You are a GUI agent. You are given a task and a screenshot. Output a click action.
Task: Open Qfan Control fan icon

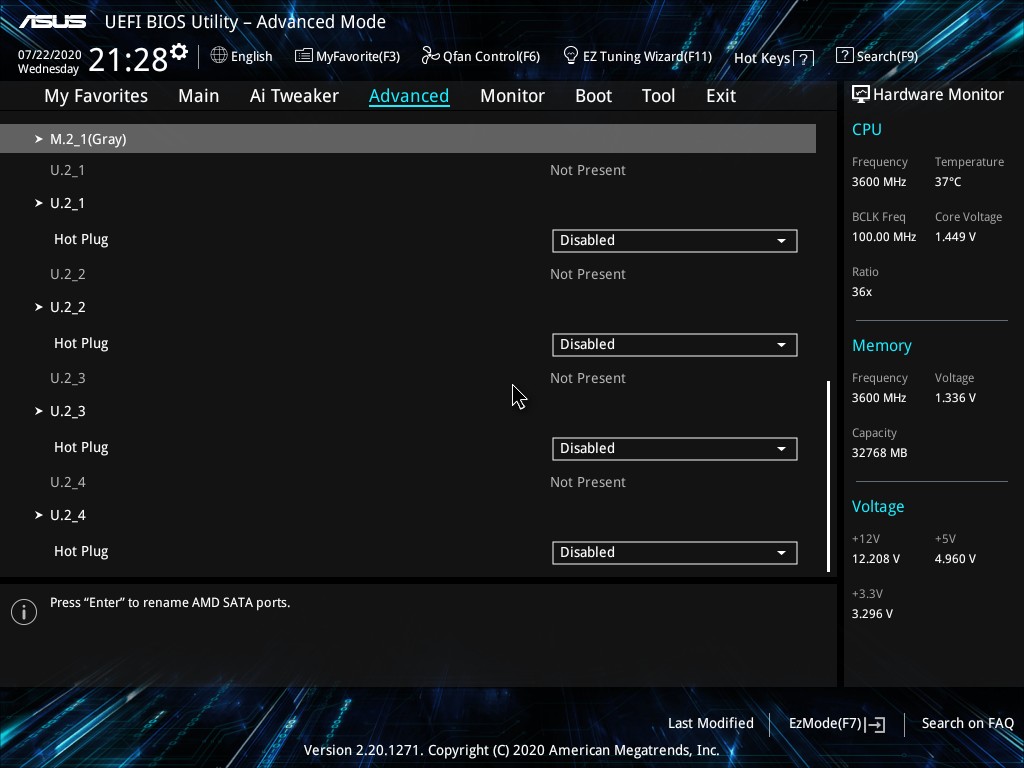[x=430, y=56]
